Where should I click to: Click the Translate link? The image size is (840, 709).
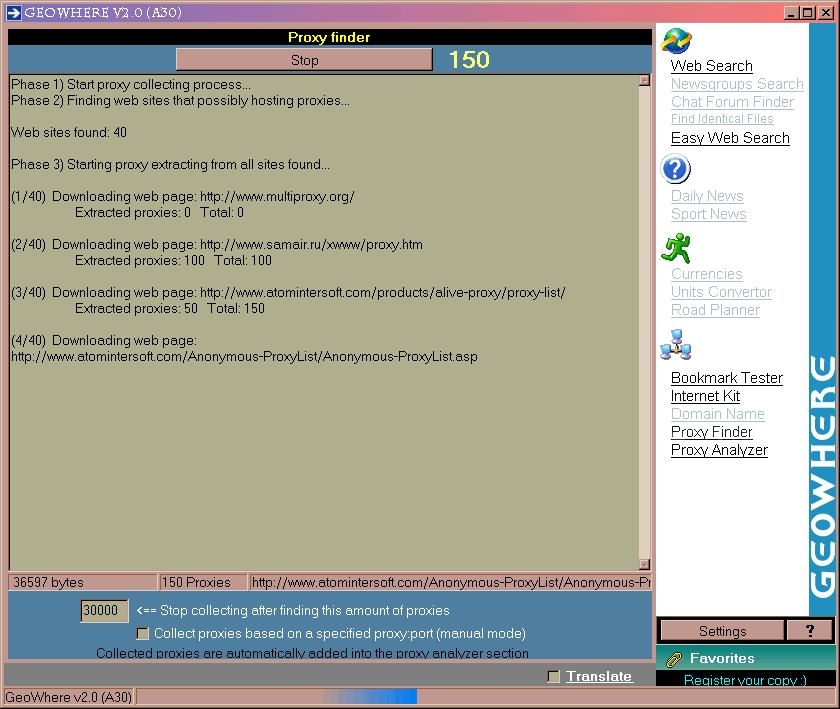599,676
